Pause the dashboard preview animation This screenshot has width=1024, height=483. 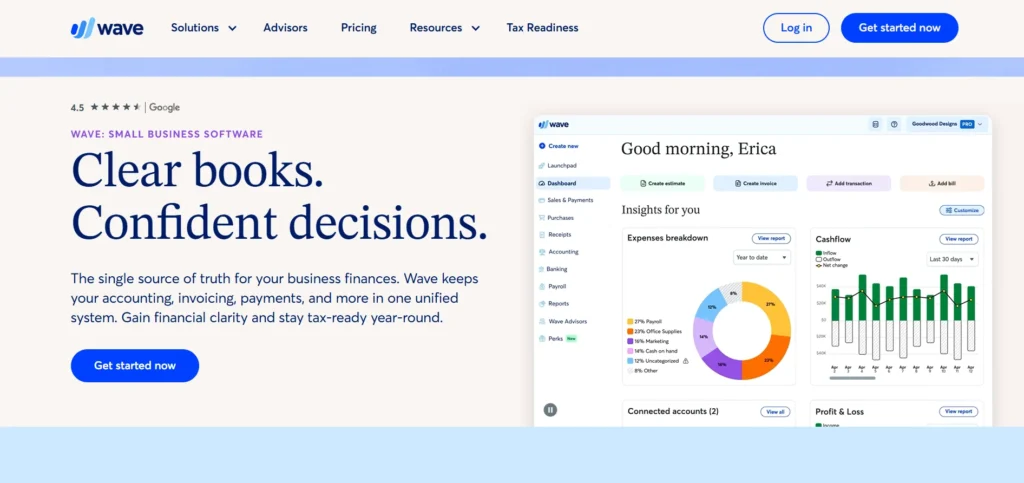(x=551, y=410)
